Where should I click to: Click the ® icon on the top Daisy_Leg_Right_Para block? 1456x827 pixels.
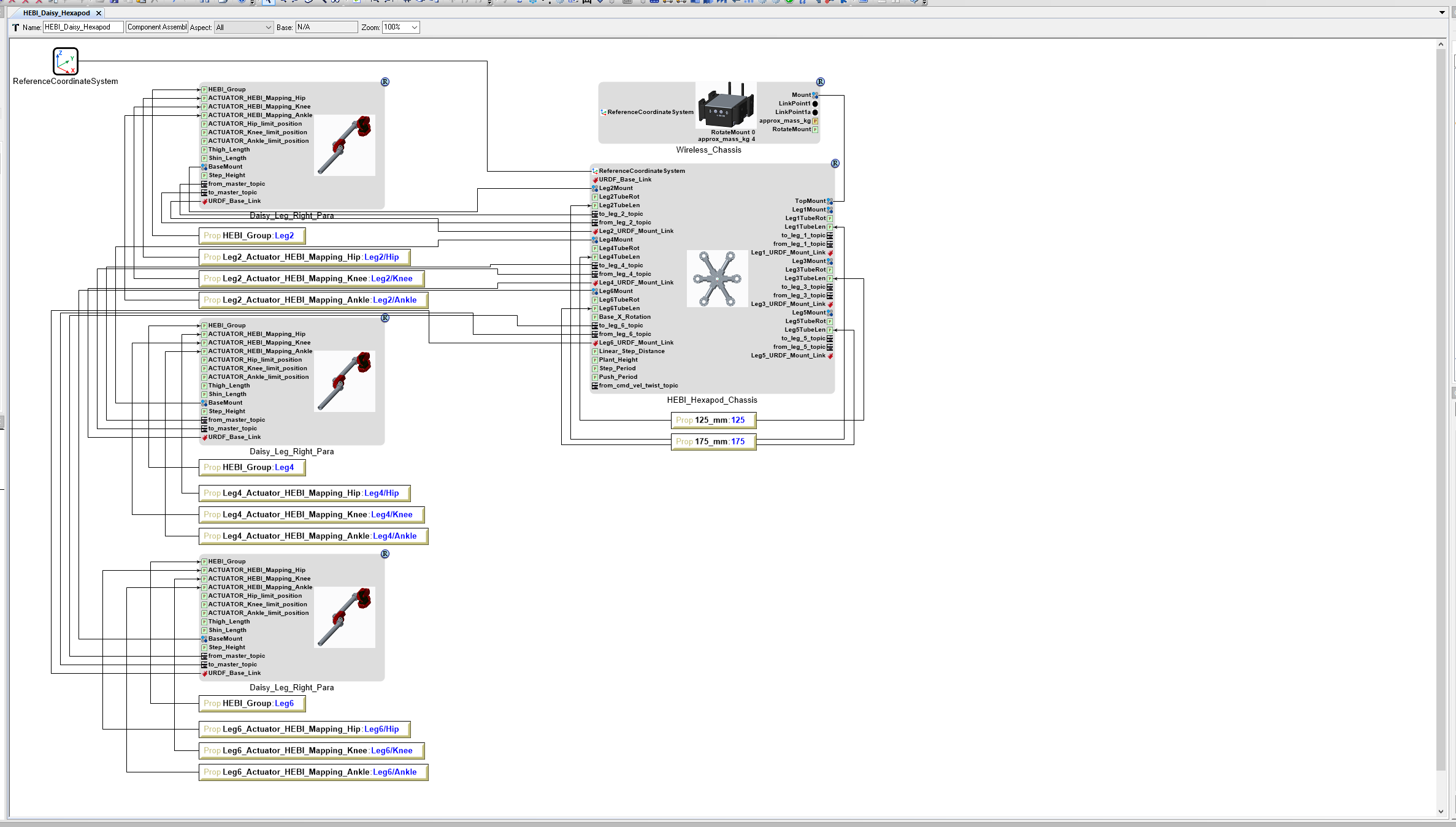click(385, 82)
